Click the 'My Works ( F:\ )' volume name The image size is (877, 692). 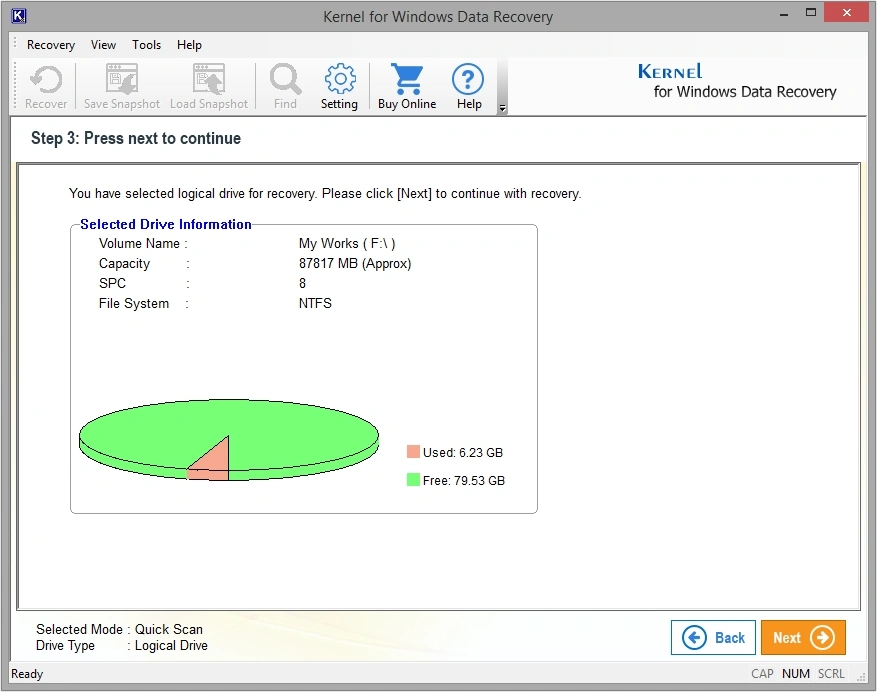pyautogui.click(x=347, y=243)
